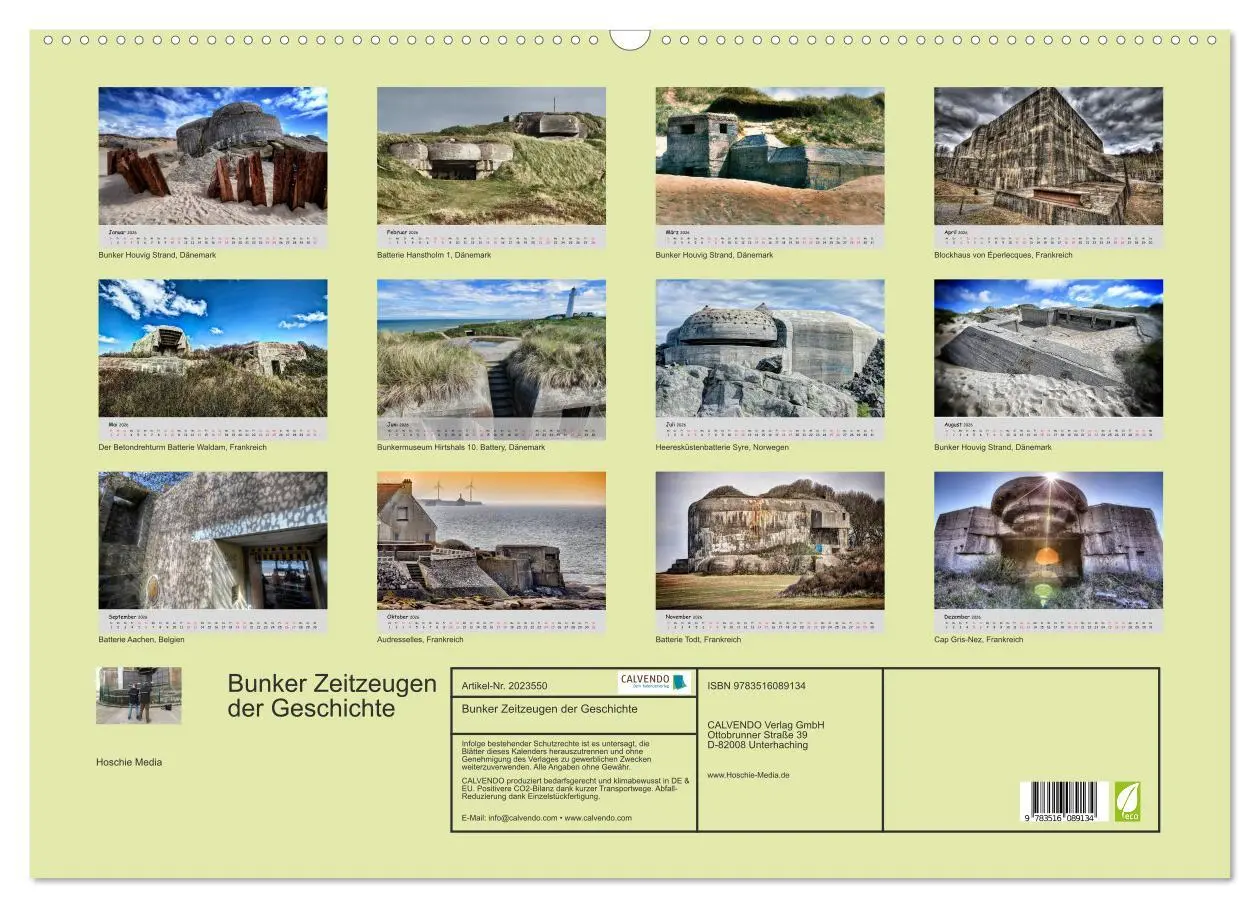Click caption 'Batterie Aachen, Belgien'
The image size is (1260, 908).
[141, 639]
